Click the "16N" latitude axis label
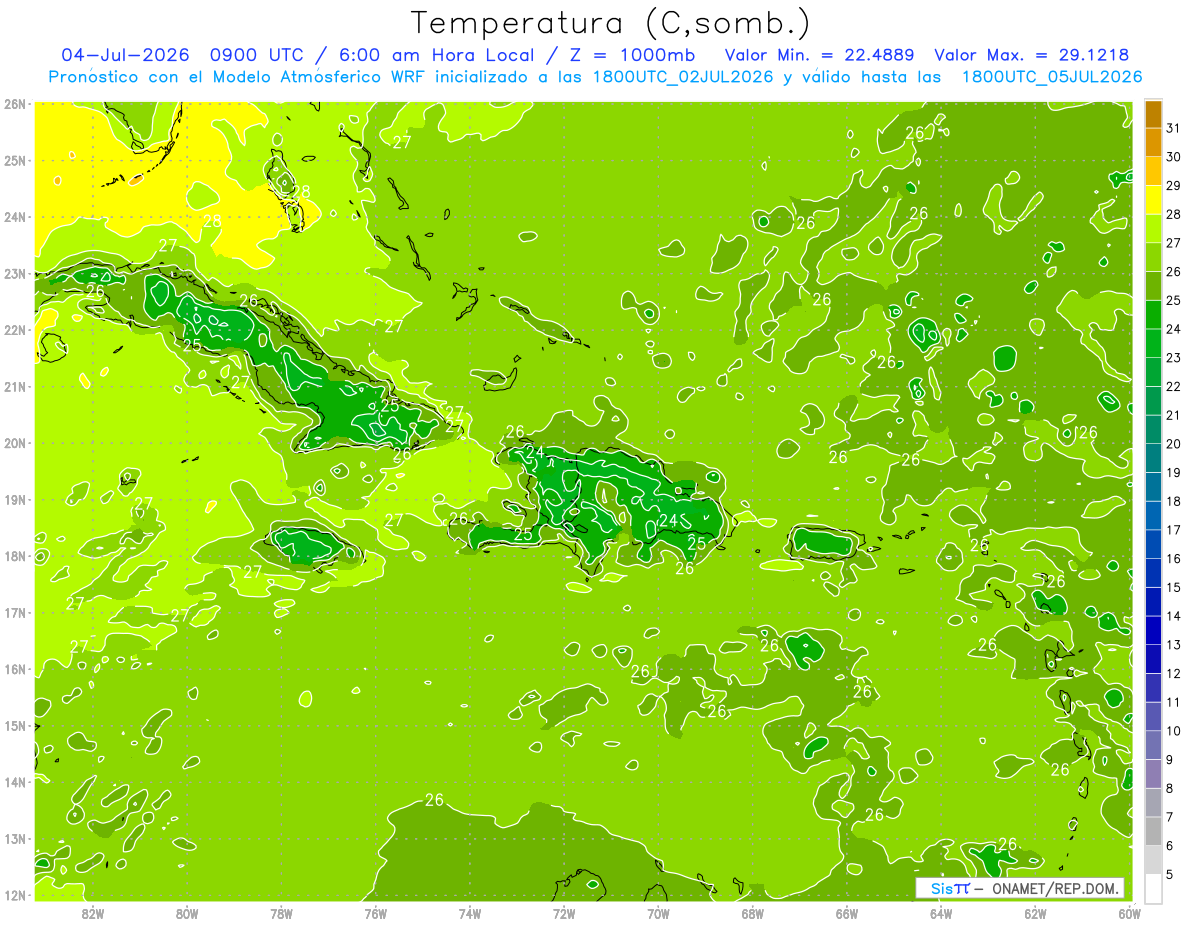 (x=16, y=669)
